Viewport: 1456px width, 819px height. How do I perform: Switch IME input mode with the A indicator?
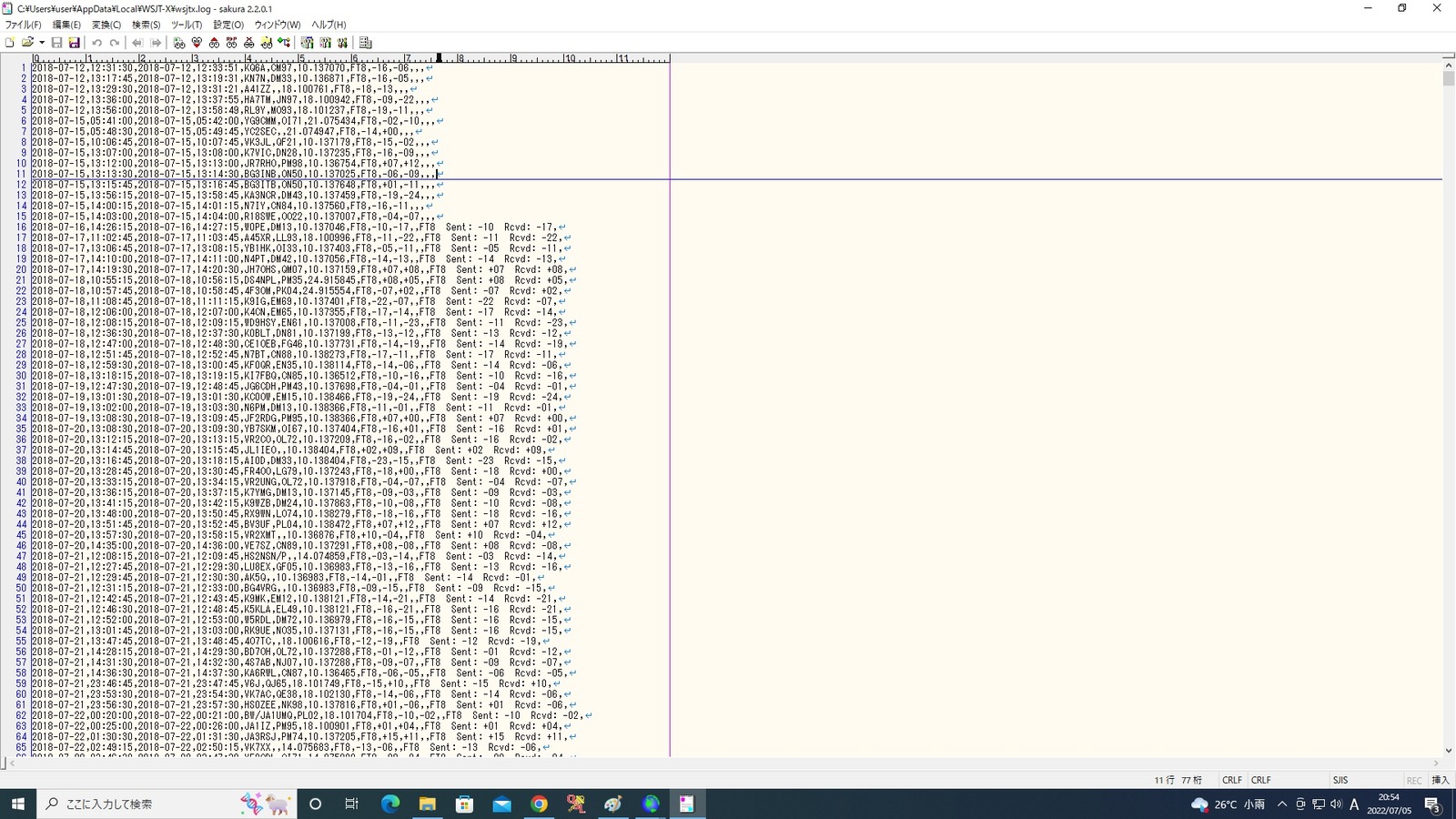(1354, 804)
